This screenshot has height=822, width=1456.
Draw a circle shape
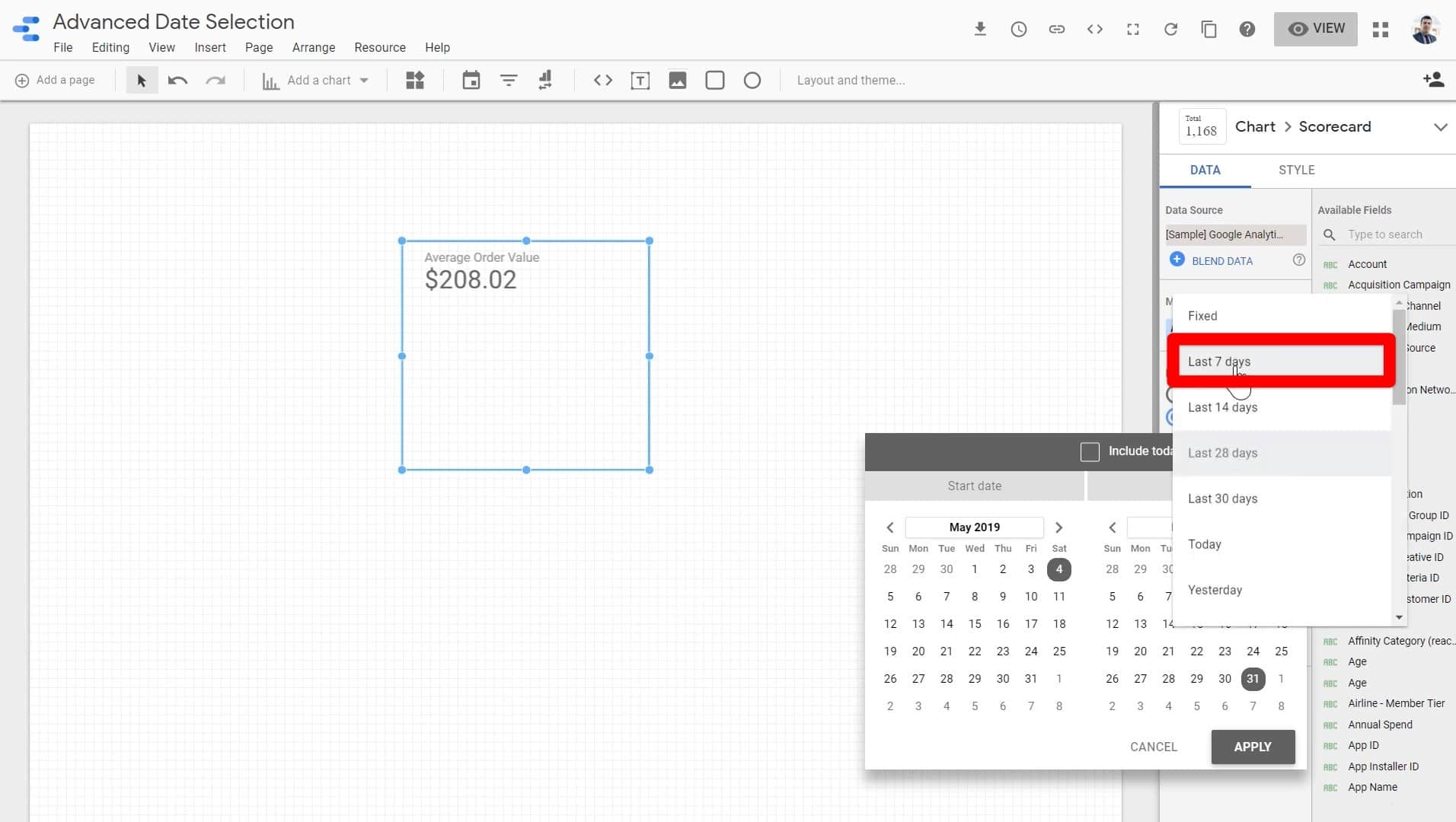752,80
